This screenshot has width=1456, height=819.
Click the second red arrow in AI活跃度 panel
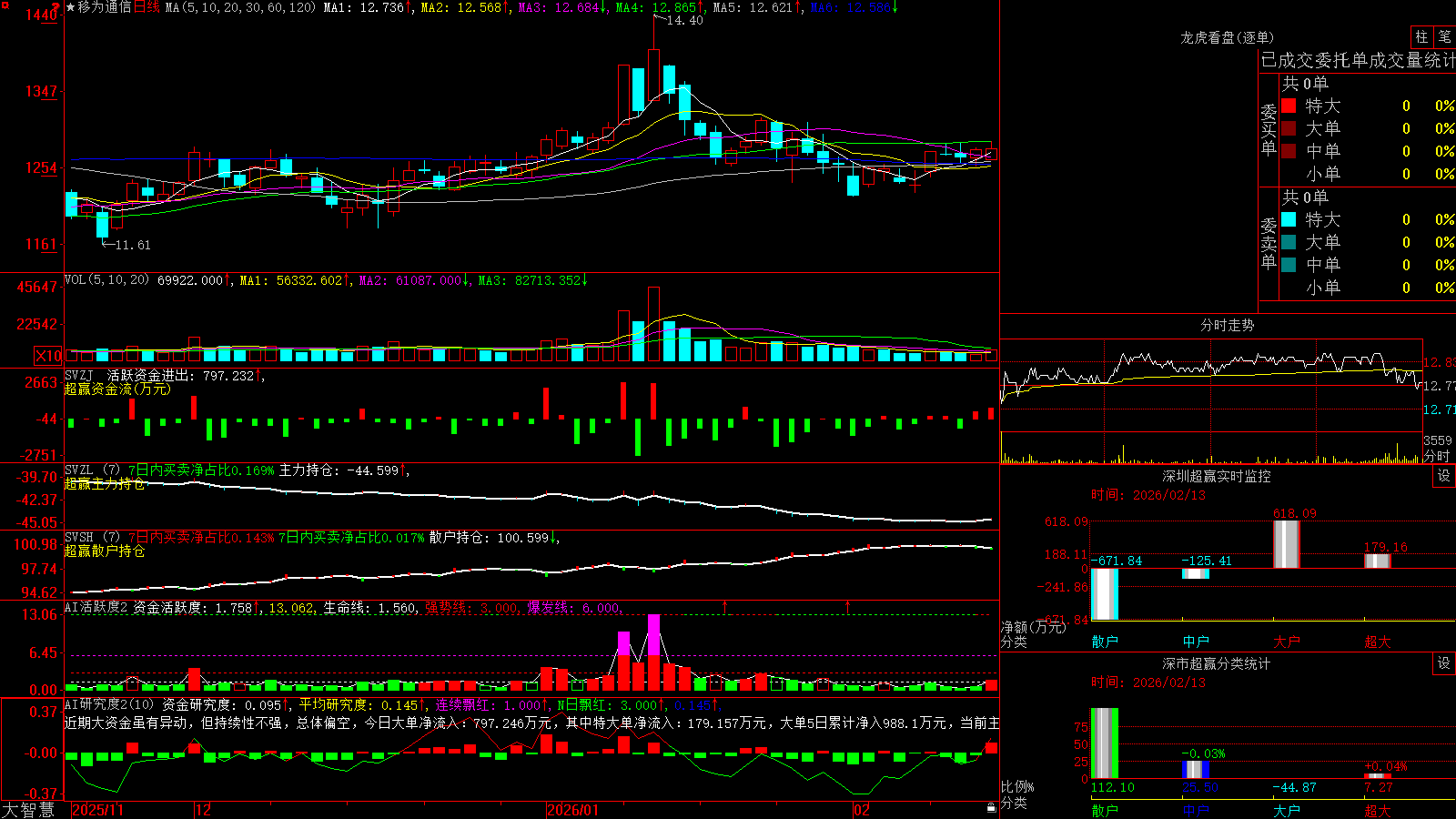tap(848, 606)
